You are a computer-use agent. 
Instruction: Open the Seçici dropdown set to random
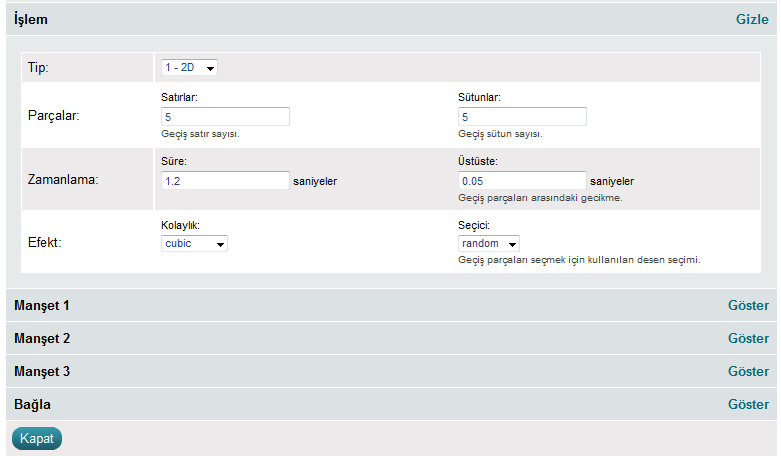pyautogui.click(x=488, y=243)
